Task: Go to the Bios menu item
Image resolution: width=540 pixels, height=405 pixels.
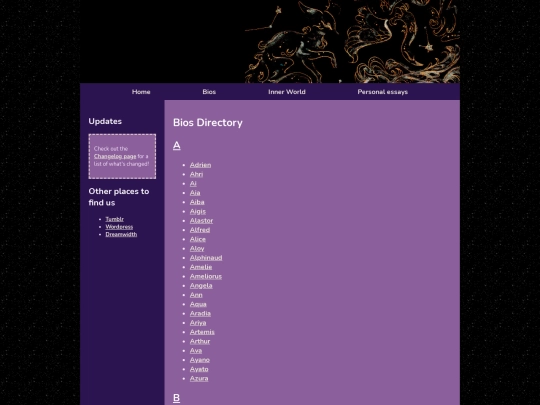Action: (209, 92)
